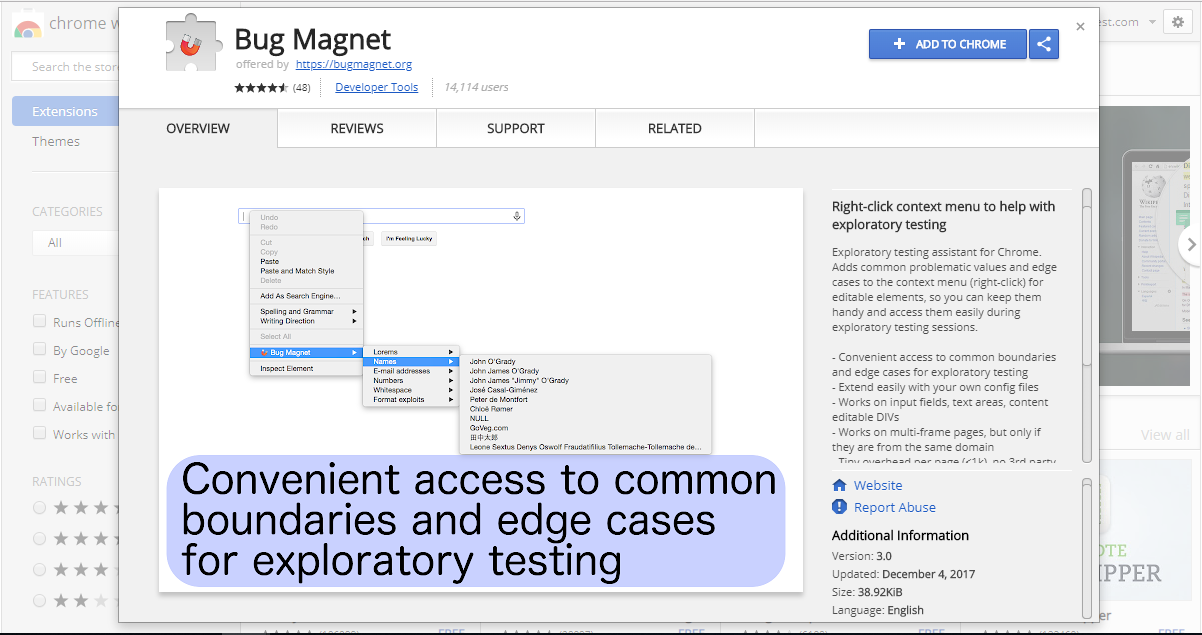Screen dimensions: 1202x635
Task: Select Extensions in the store sidebar
Action: pyautogui.click(x=65, y=111)
